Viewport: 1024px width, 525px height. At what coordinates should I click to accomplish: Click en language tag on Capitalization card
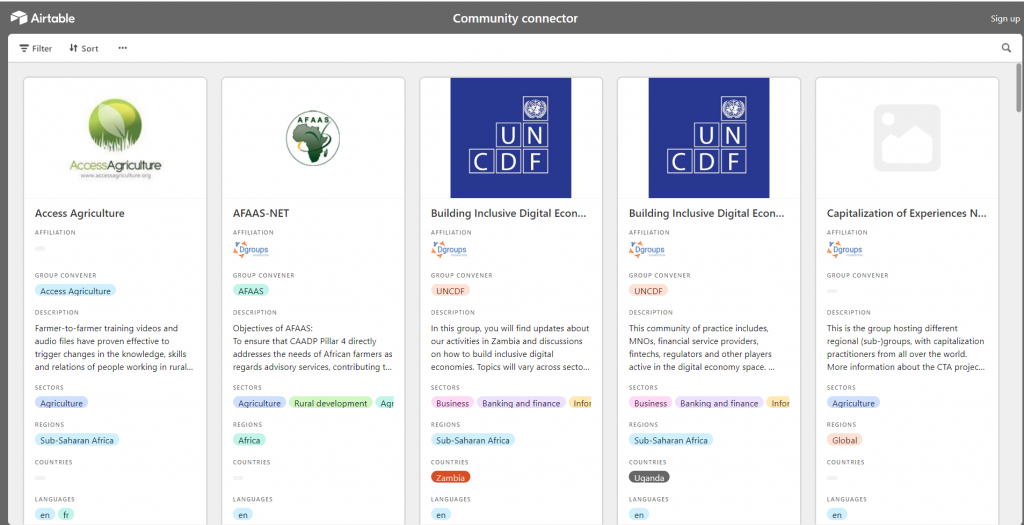837,515
